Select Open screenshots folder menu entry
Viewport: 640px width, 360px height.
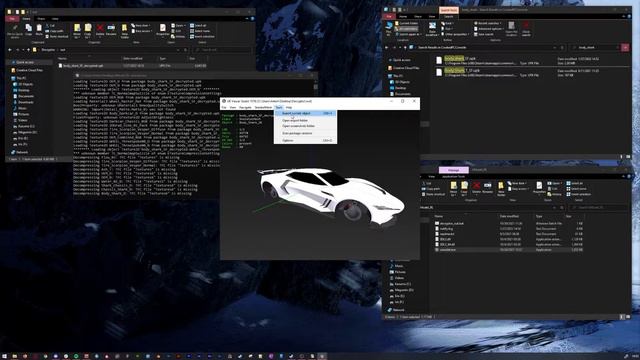[x=305, y=126]
